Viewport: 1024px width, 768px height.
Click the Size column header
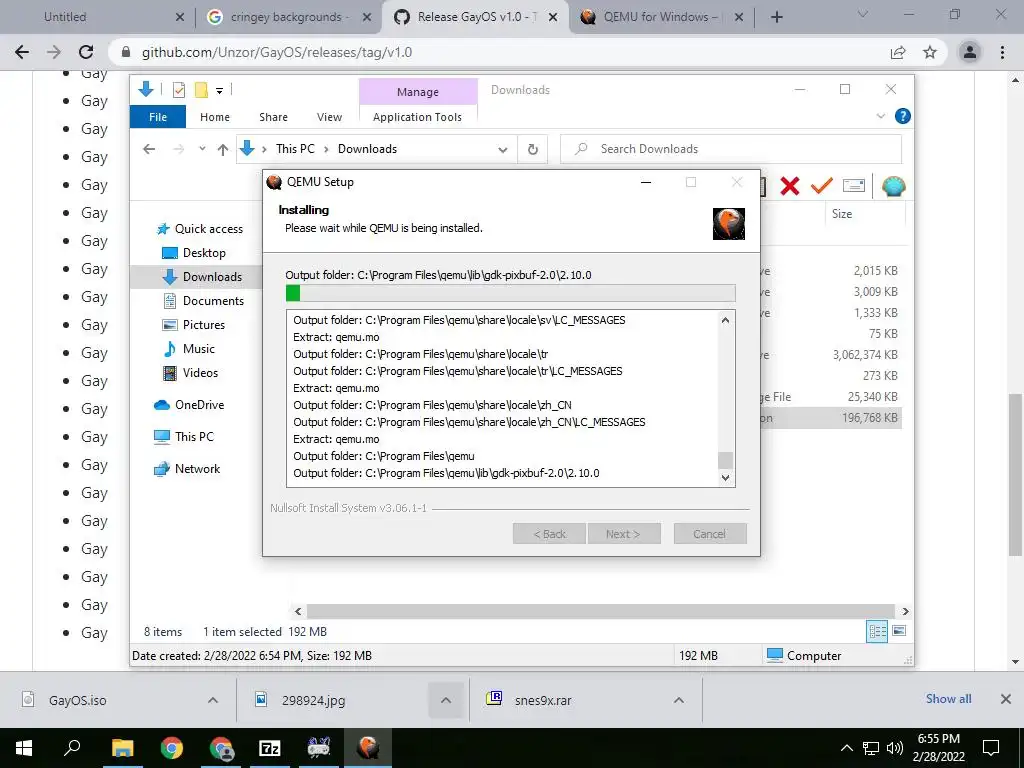click(x=842, y=214)
